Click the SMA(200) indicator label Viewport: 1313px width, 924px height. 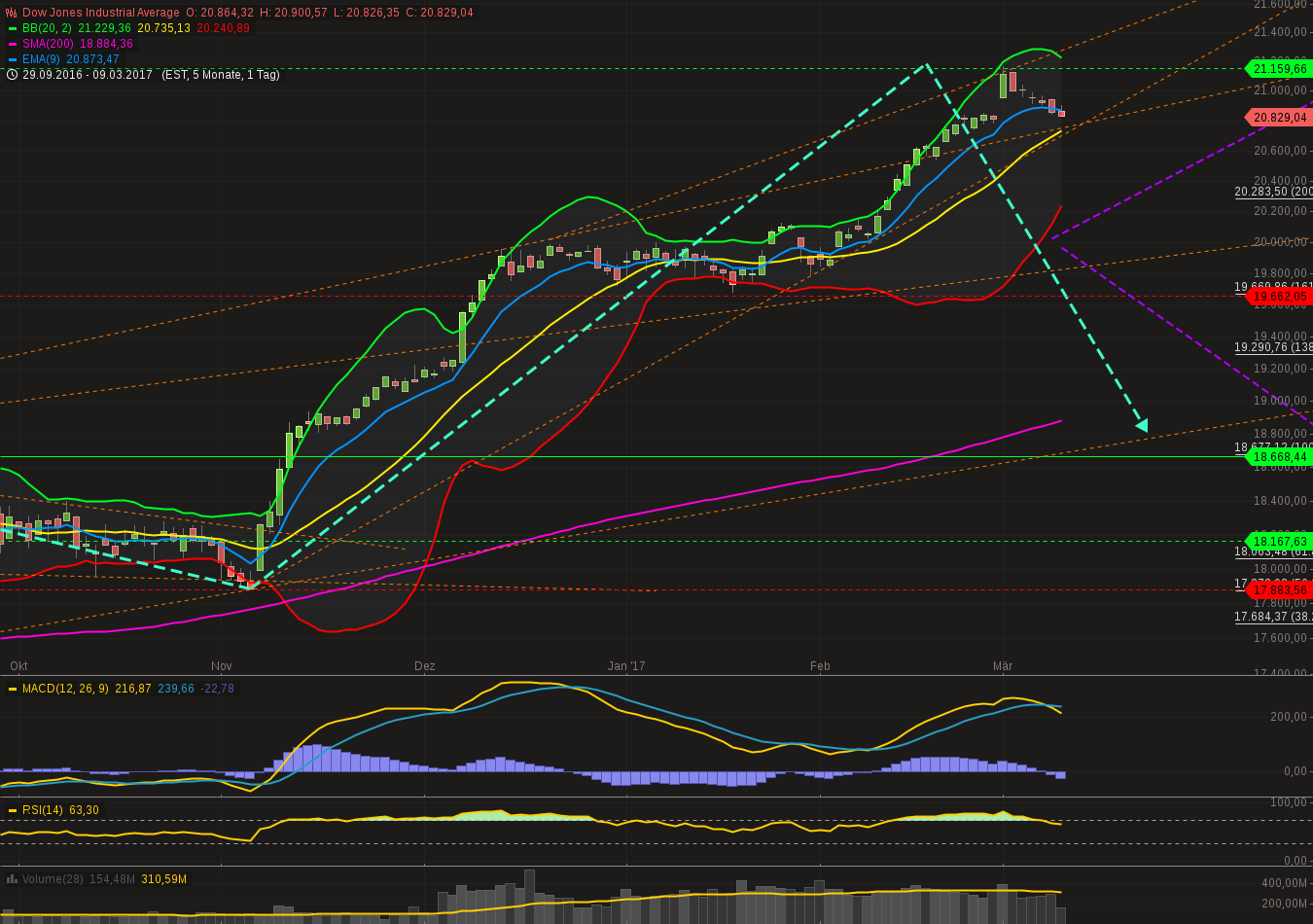pyautogui.click(x=49, y=44)
